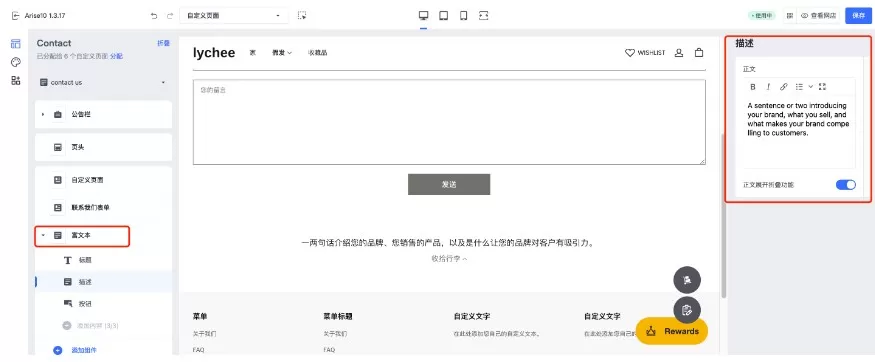Click FAQ under the 菜单标题 column
Screen dimensions: 875x362
pos(329,350)
